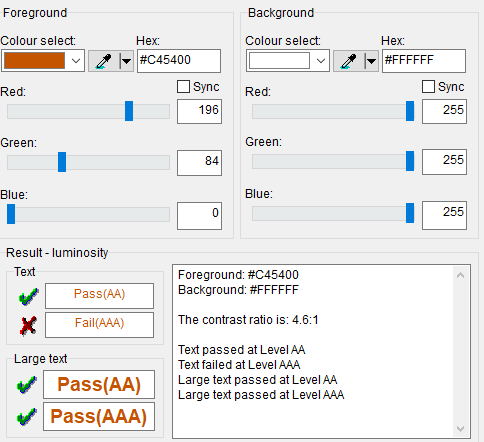The height and width of the screenshot is (442, 484).
Task: Click the foreground Hex field #C45400
Action: point(179,61)
